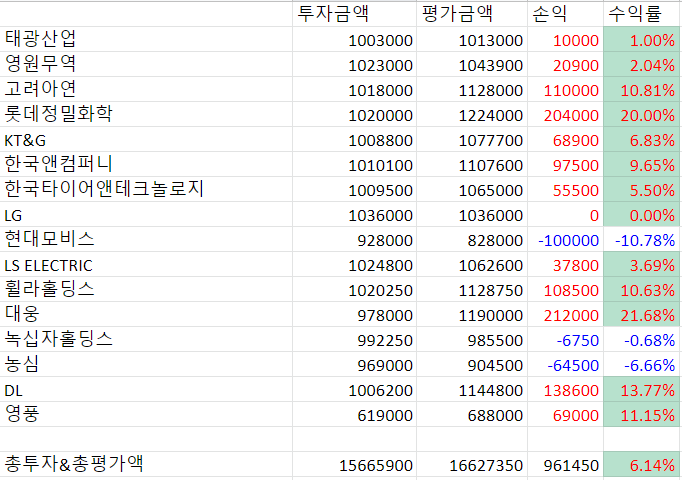Click 농심 return -6.66%

pyautogui.click(x=642, y=364)
